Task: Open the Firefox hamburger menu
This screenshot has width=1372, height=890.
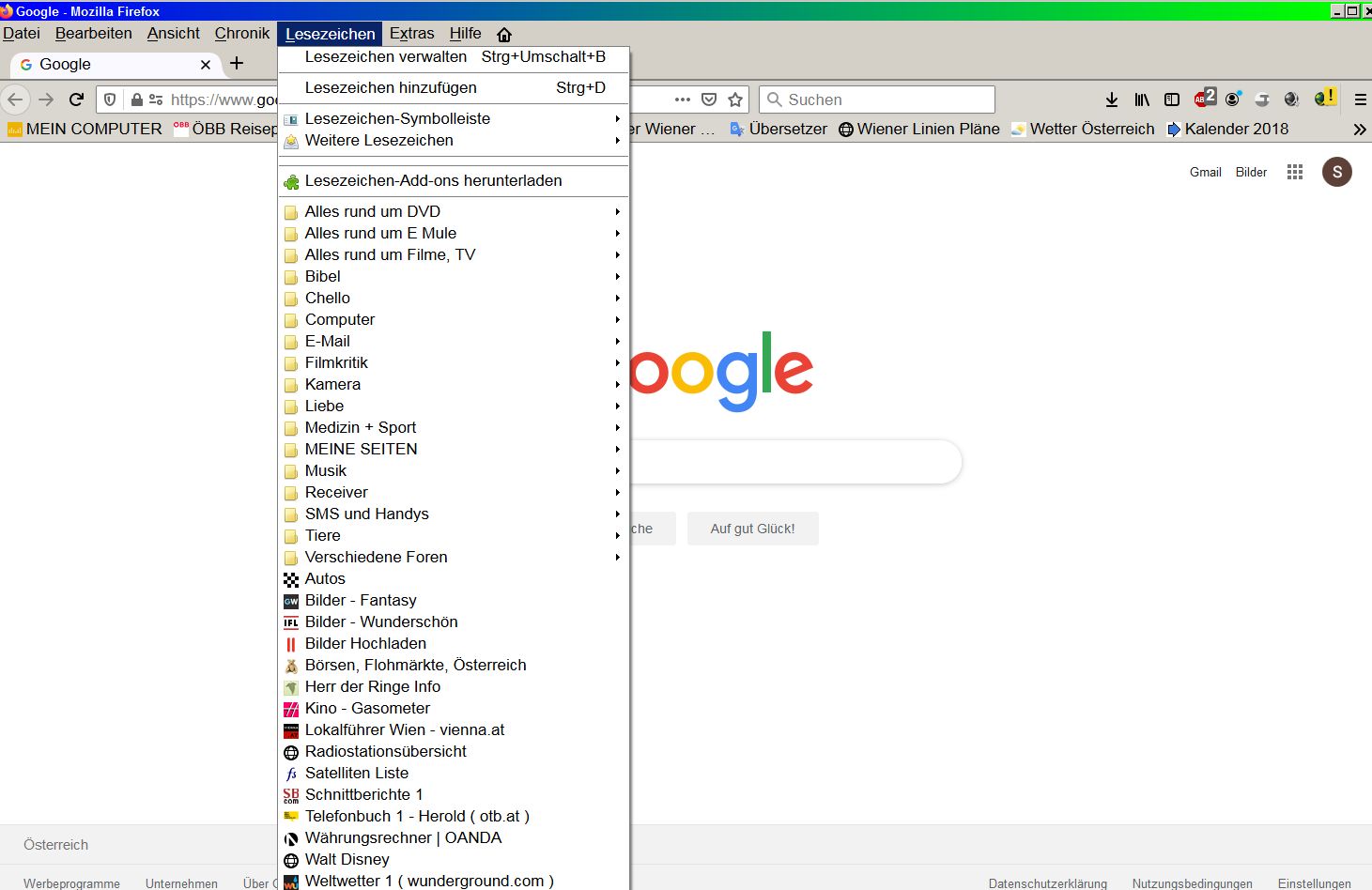Action: [1360, 100]
